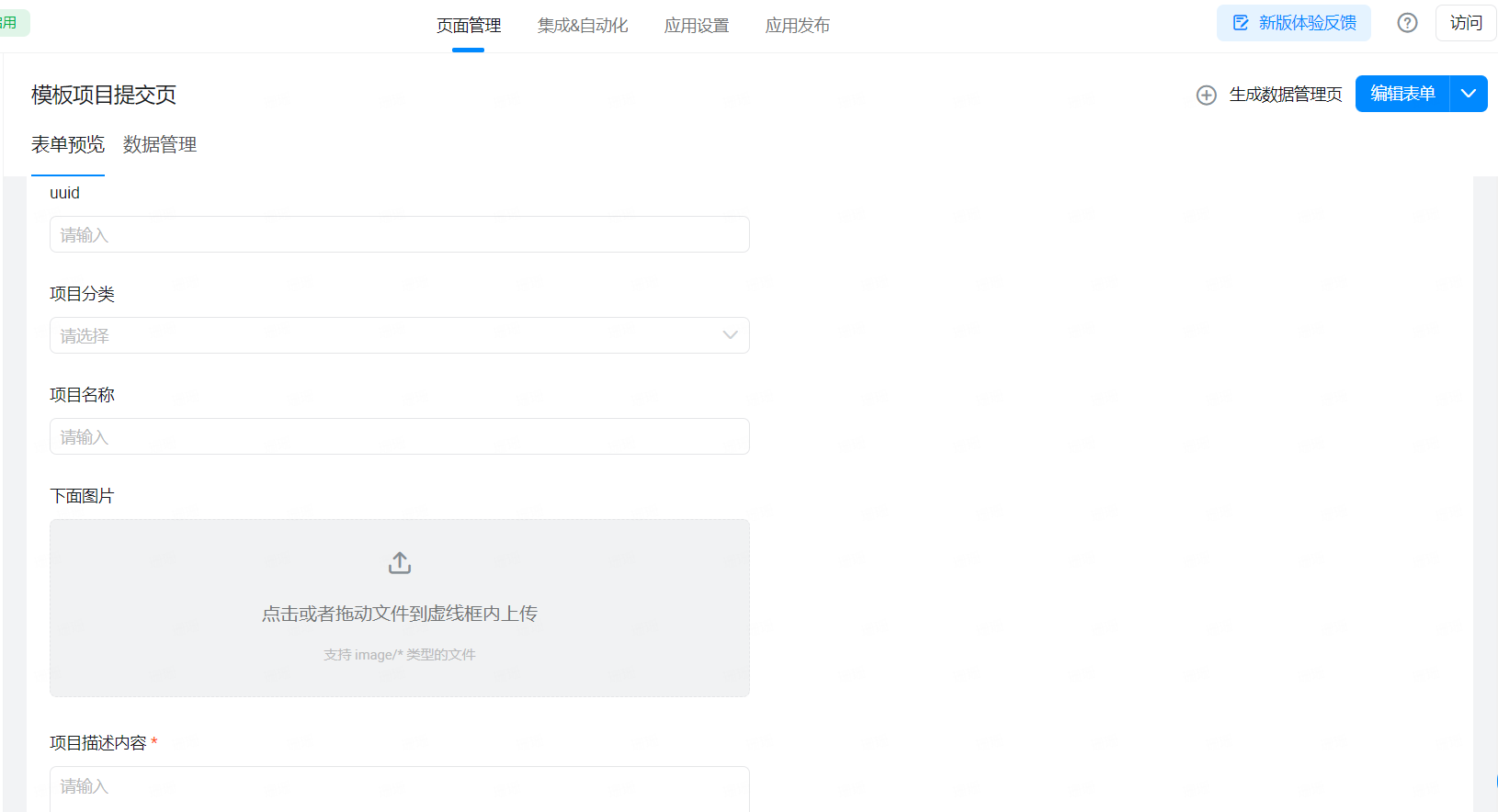Open the 编辑表单 dropdown arrow
Image resolution: width=1498 pixels, height=812 pixels.
coord(1469,94)
